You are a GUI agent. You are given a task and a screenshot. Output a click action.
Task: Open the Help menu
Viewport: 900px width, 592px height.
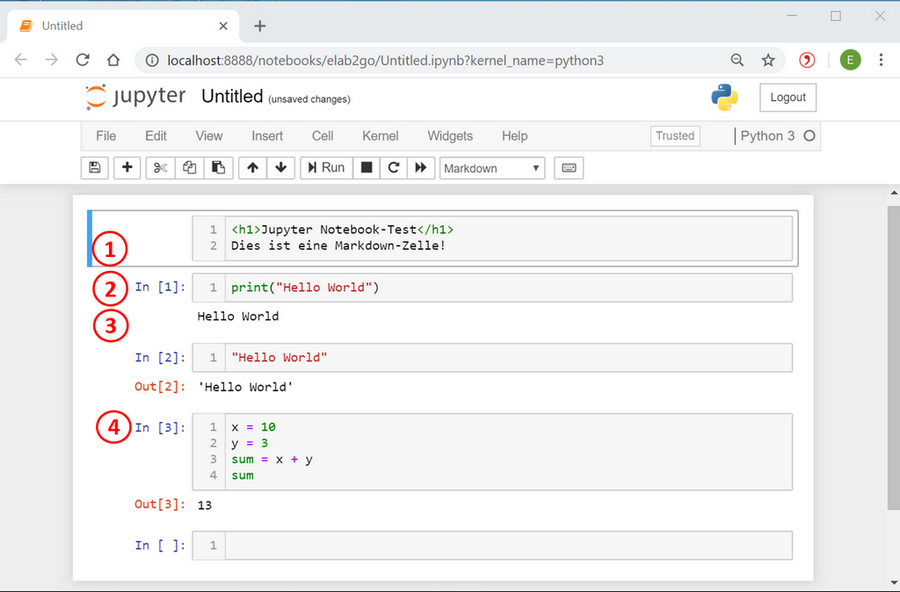tap(514, 136)
